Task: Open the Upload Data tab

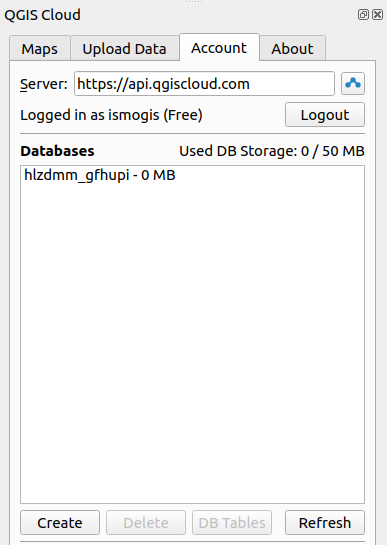Action: click(x=124, y=48)
